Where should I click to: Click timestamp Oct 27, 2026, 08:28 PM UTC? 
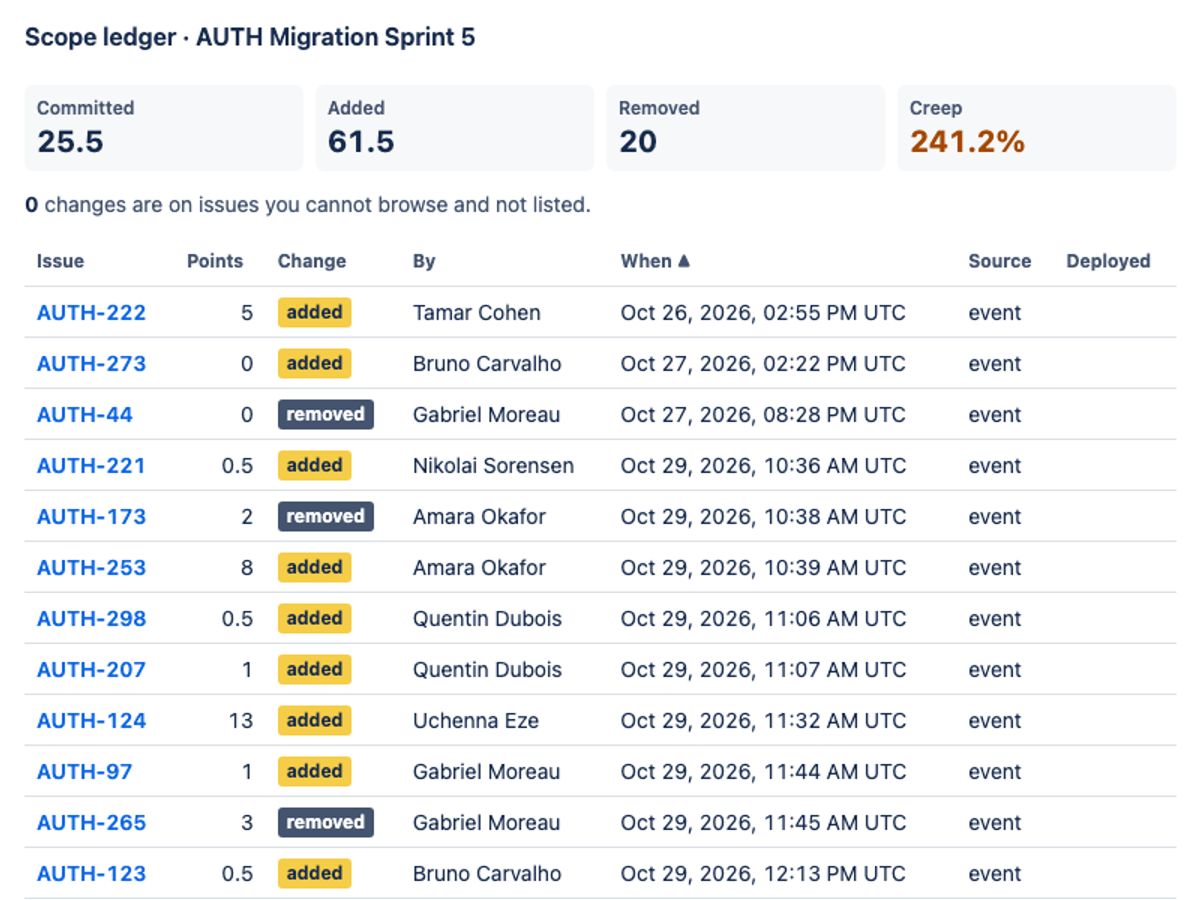(x=763, y=415)
